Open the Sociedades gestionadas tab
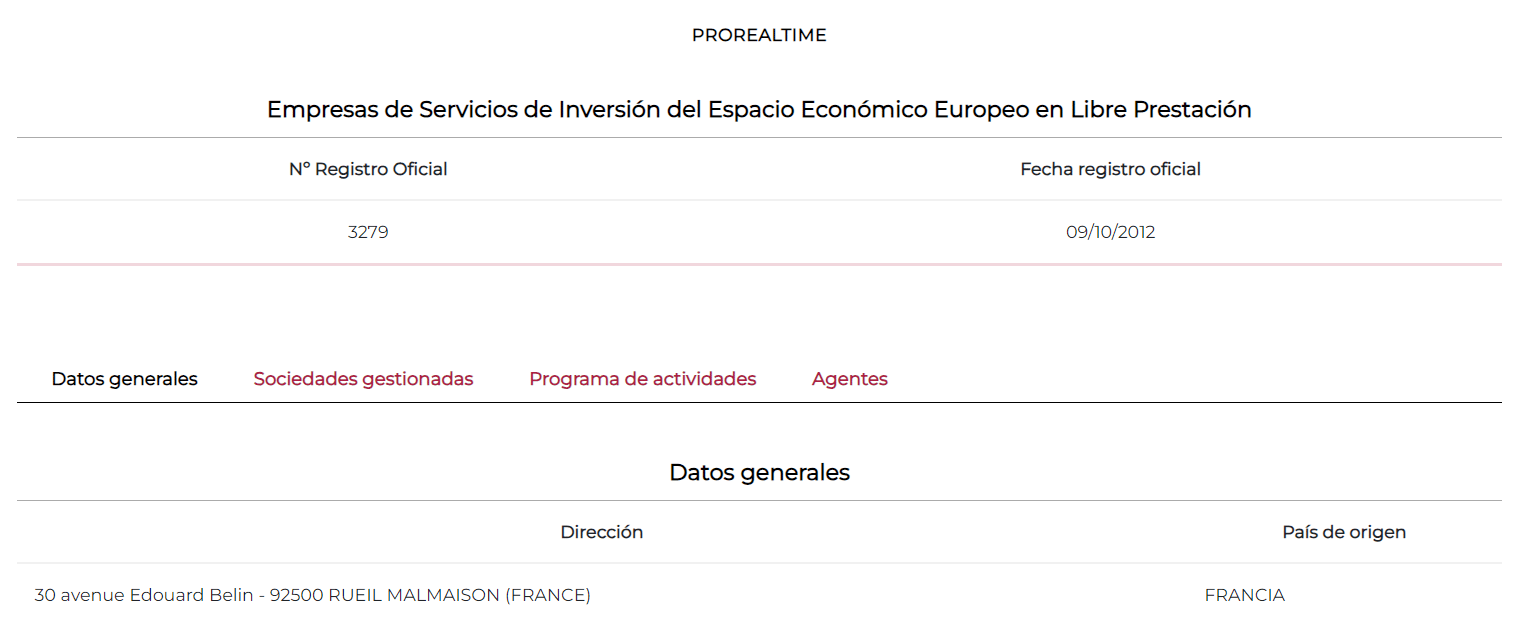 pos(363,379)
